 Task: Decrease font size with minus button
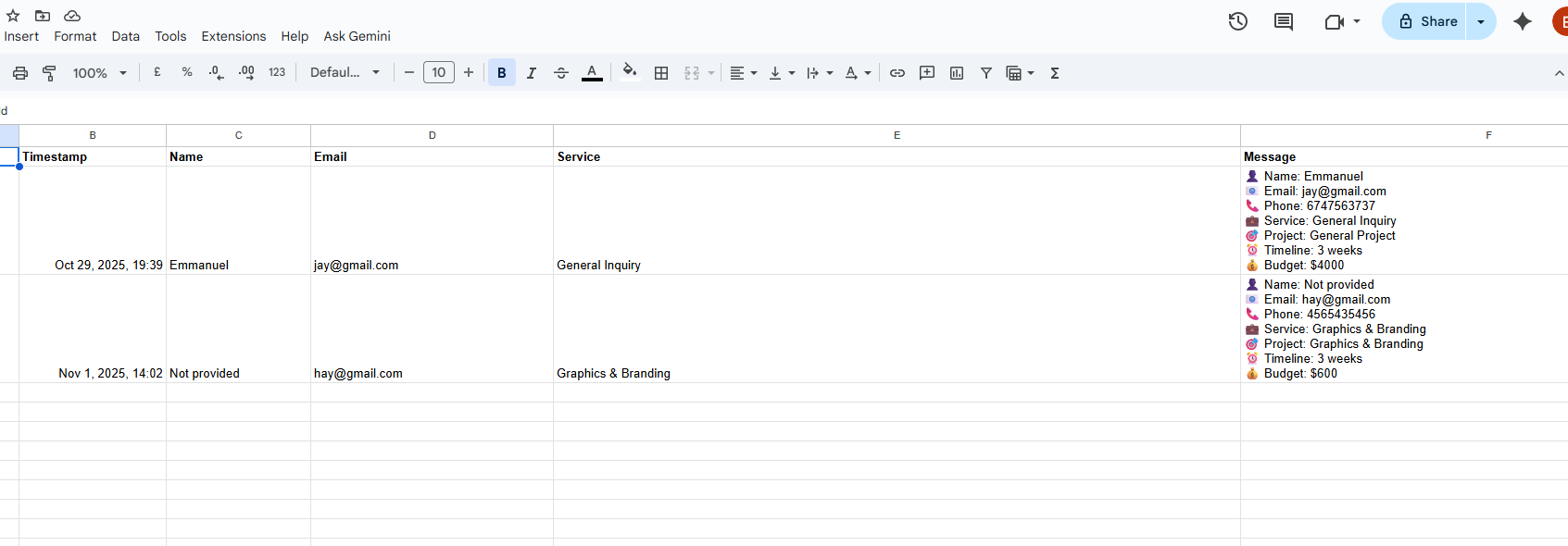[x=409, y=72]
